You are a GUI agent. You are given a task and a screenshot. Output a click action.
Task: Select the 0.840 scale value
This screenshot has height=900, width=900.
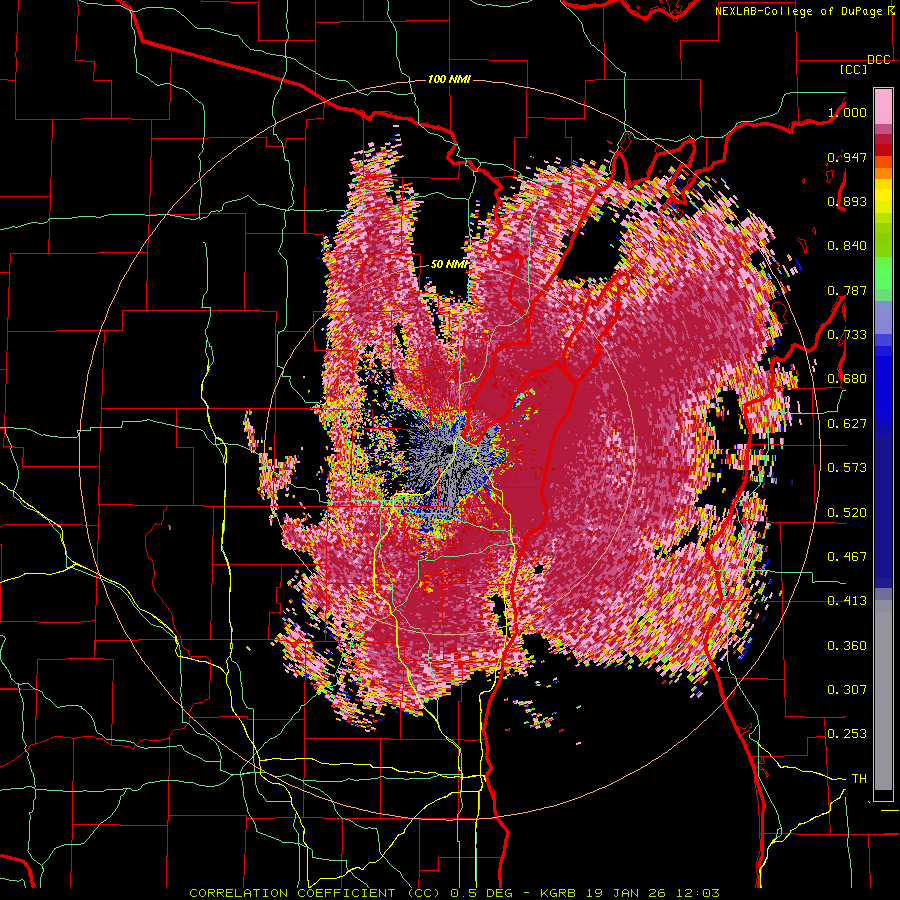click(847, 246)
